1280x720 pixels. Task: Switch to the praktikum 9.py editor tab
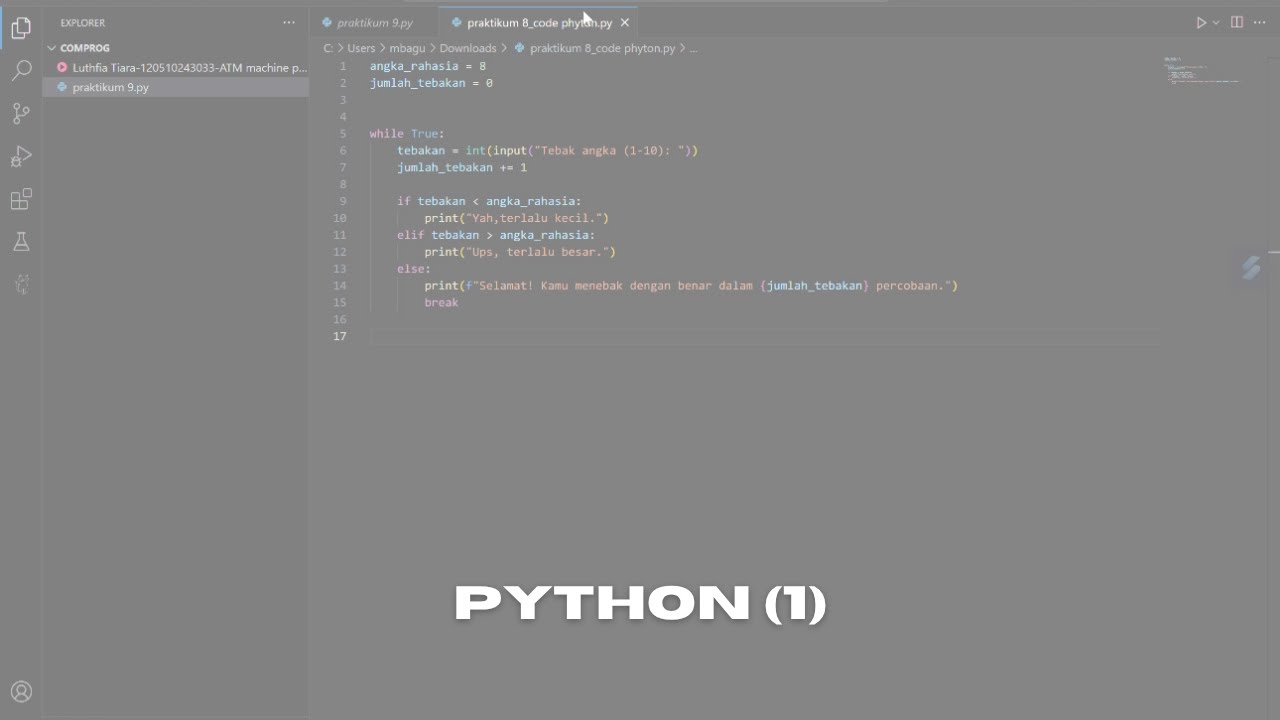coord(374,22)
